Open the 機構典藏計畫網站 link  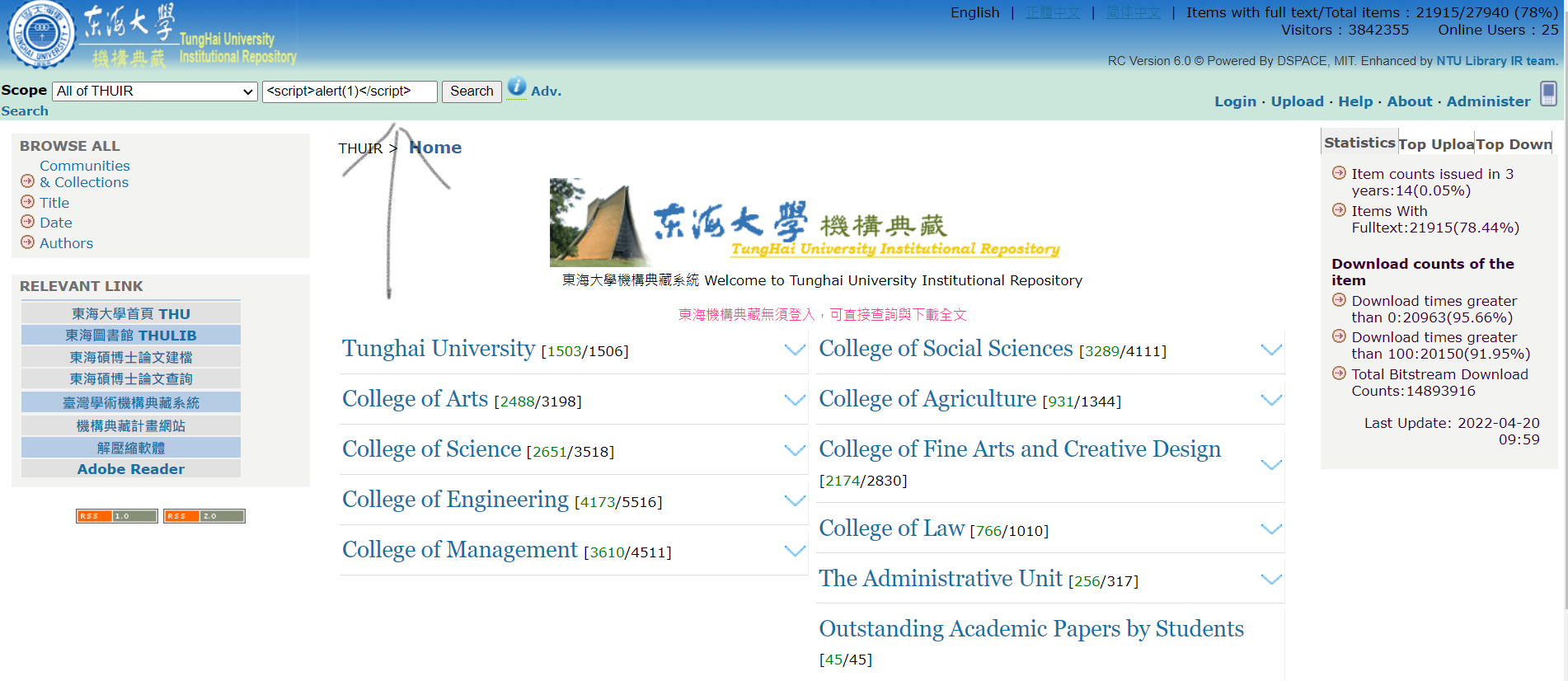(131, 425)
